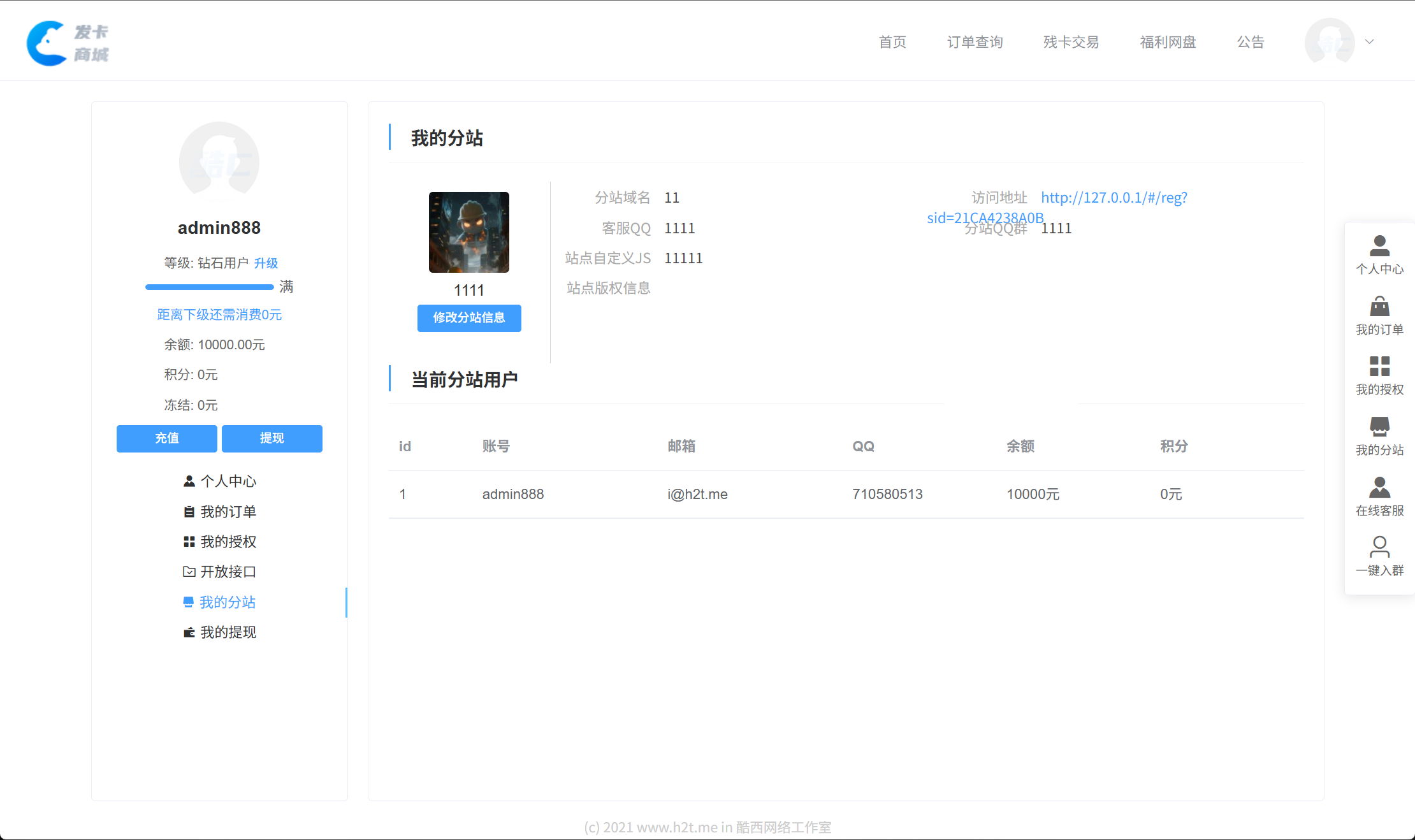Screen dimensions: 1415x840
Task: Click the 我的提现 icon in left menu
Action: [x=188, y=632]
